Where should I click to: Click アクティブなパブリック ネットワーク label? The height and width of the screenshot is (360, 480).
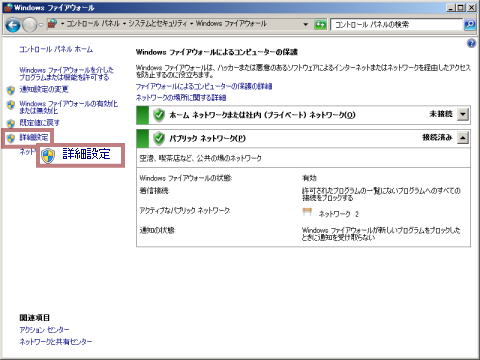pos(185,211)
